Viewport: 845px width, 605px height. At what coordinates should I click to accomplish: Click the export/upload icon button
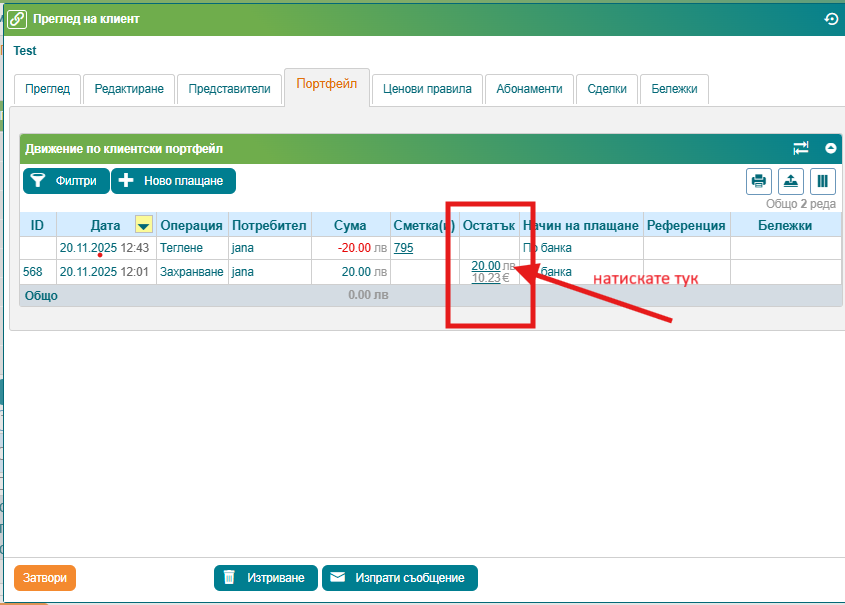pyautogui.click(x=790, y=181)
